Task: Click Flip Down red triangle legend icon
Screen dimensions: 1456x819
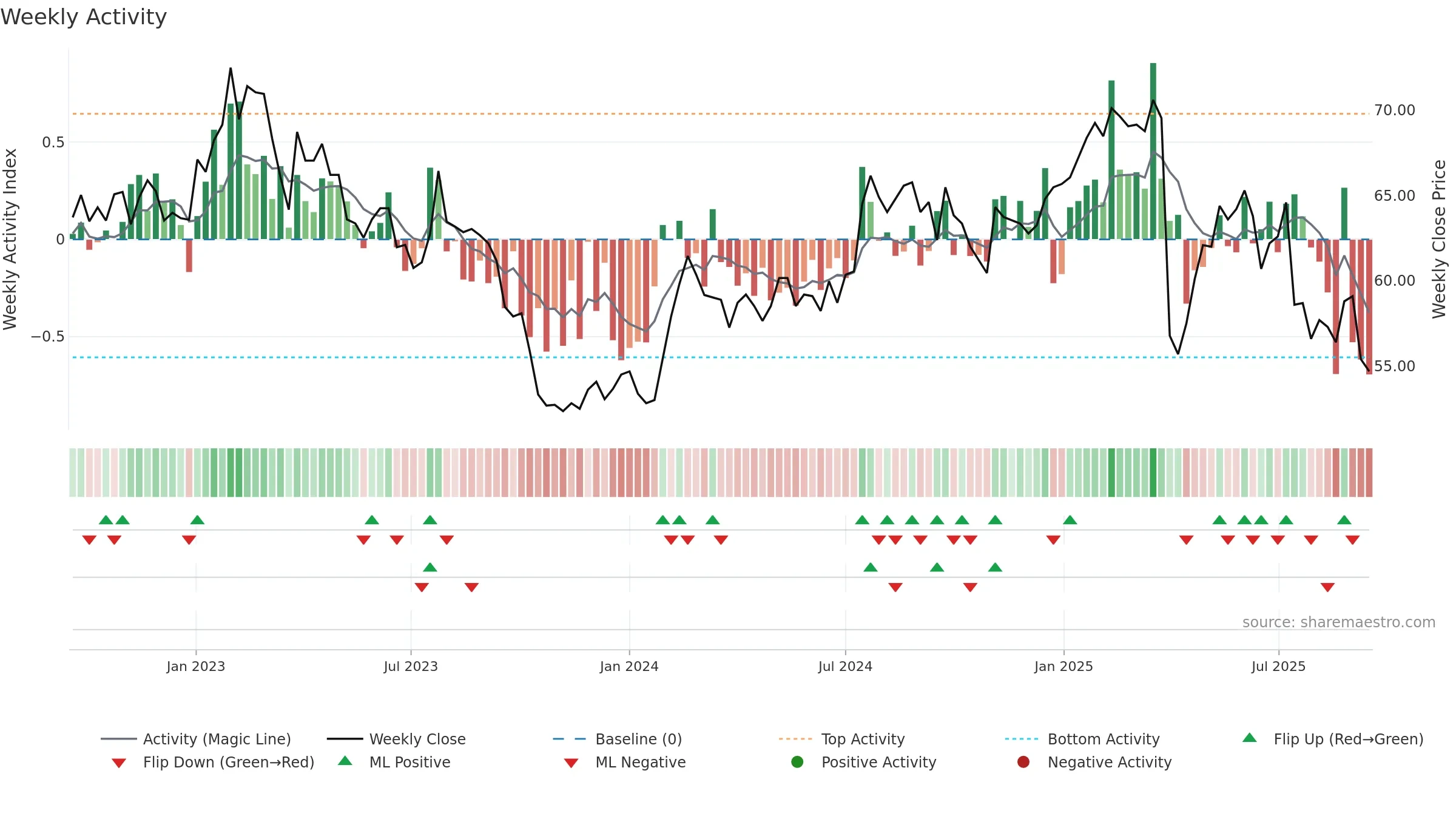Action: coord(119,763)
